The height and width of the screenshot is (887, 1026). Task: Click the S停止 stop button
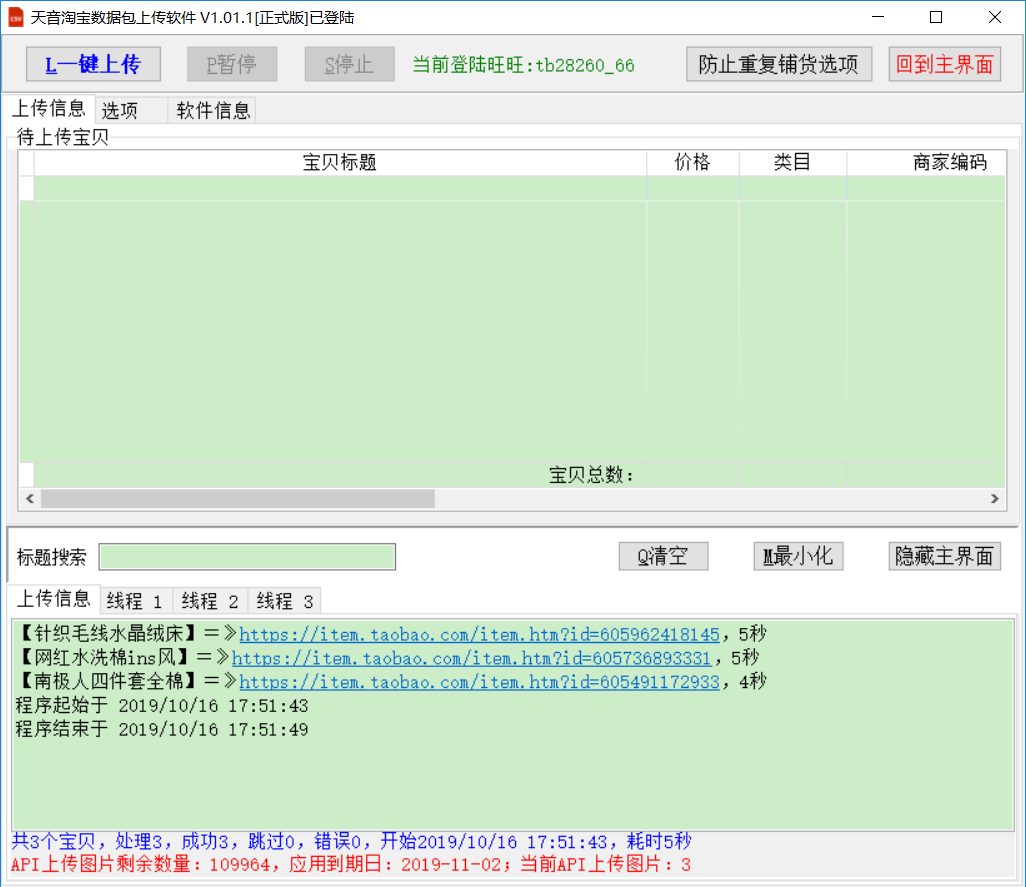tap(349, 65)
